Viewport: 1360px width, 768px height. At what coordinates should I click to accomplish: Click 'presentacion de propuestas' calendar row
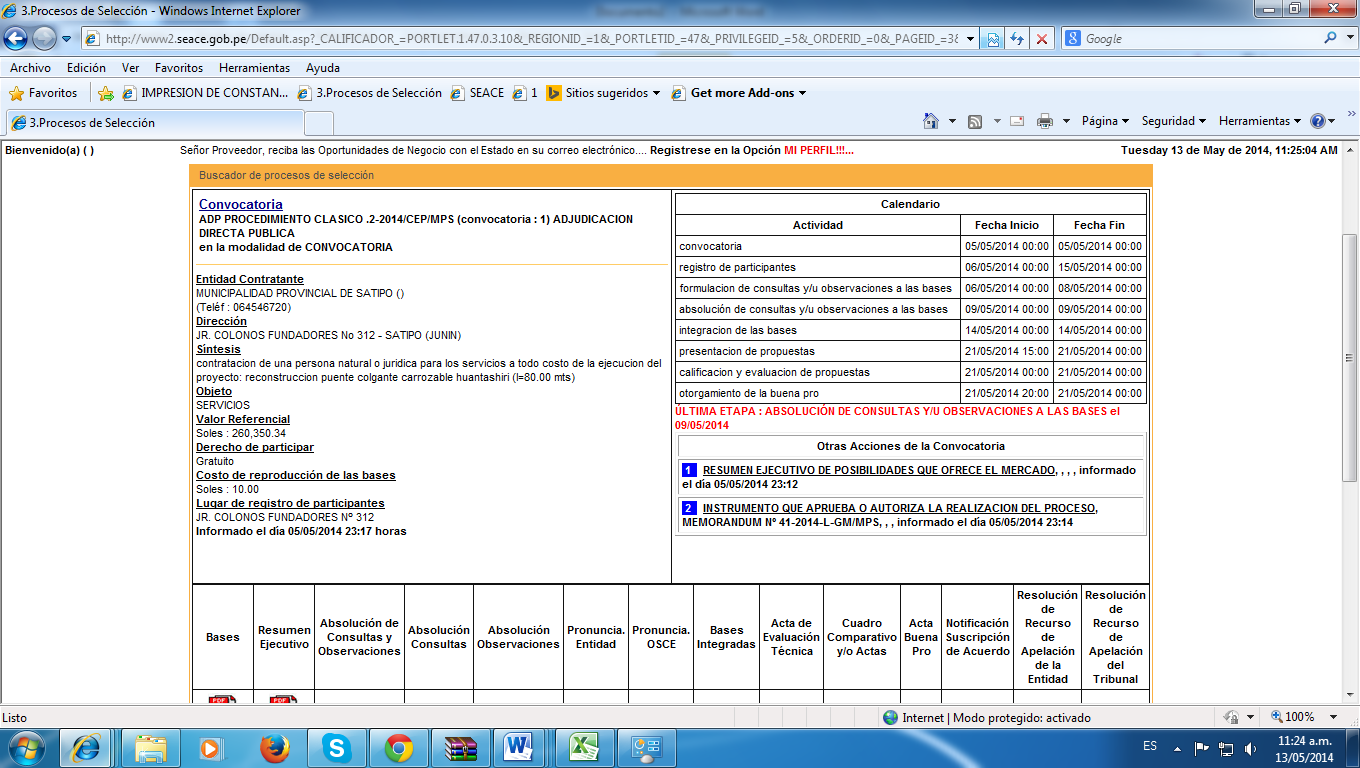pyautogui.click(x=911, y=351)
